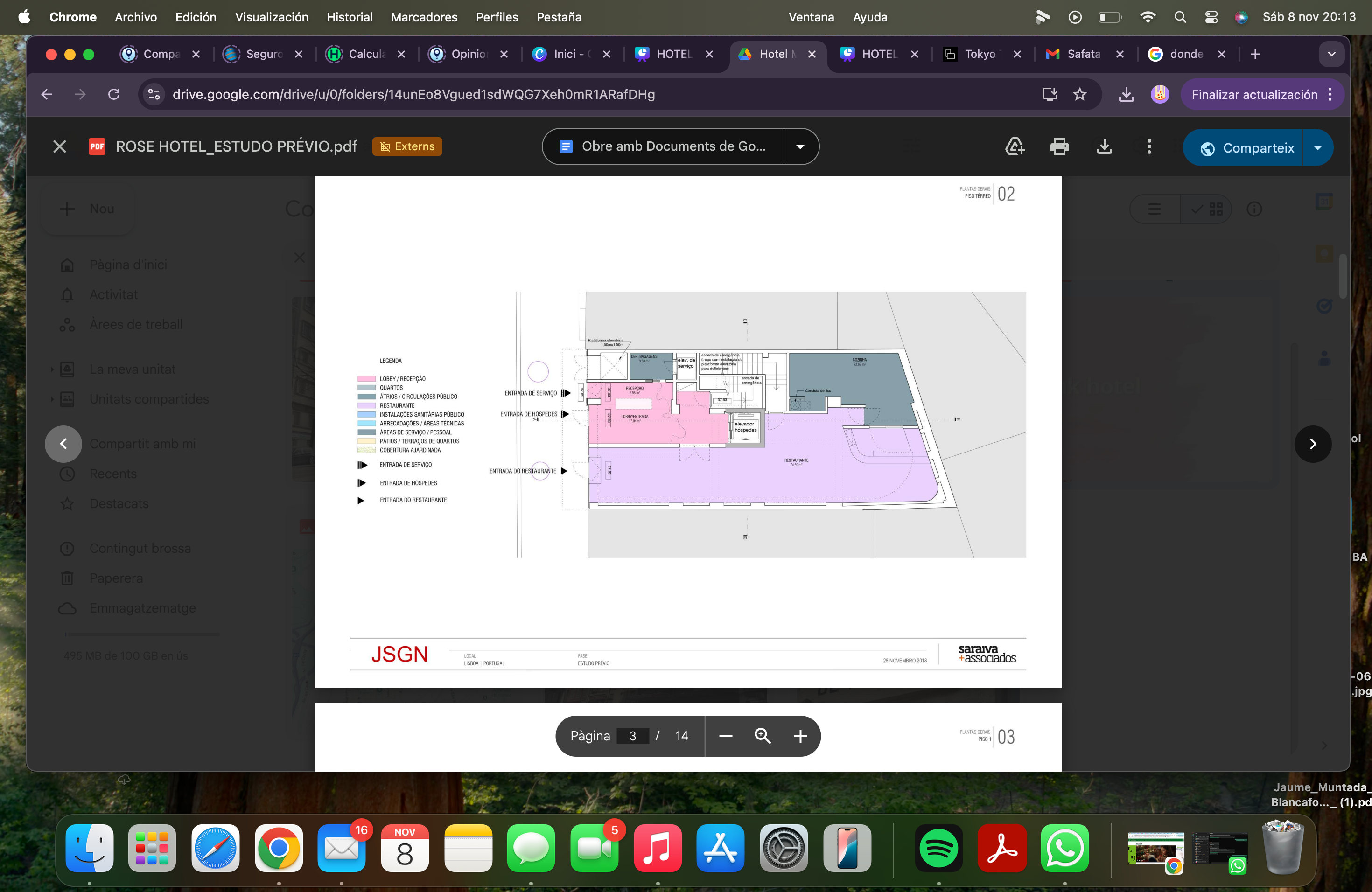The width and height of the screenshot is (1372, 892).
Task: Click the magnifier reset zoom icon
Action: [x=763, y=736]
